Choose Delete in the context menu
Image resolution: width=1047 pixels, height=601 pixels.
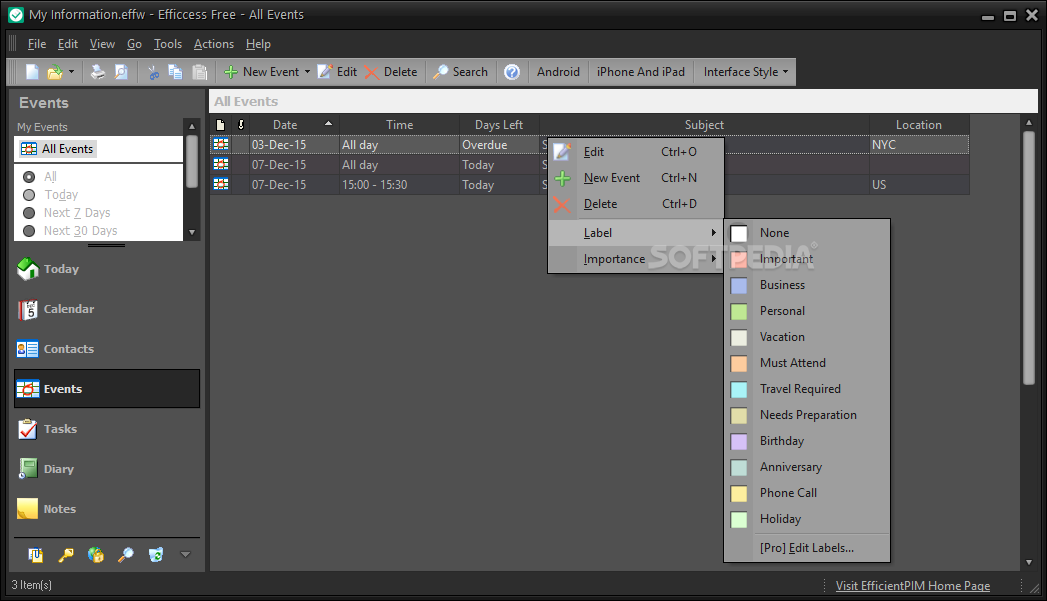point(636,204)
